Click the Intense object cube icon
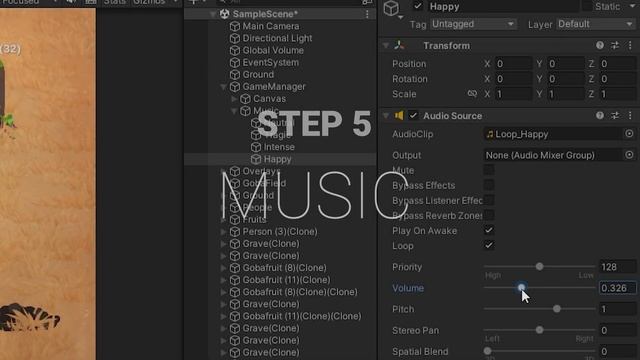The height and width of the screenshot is (360, 640). 256,147
